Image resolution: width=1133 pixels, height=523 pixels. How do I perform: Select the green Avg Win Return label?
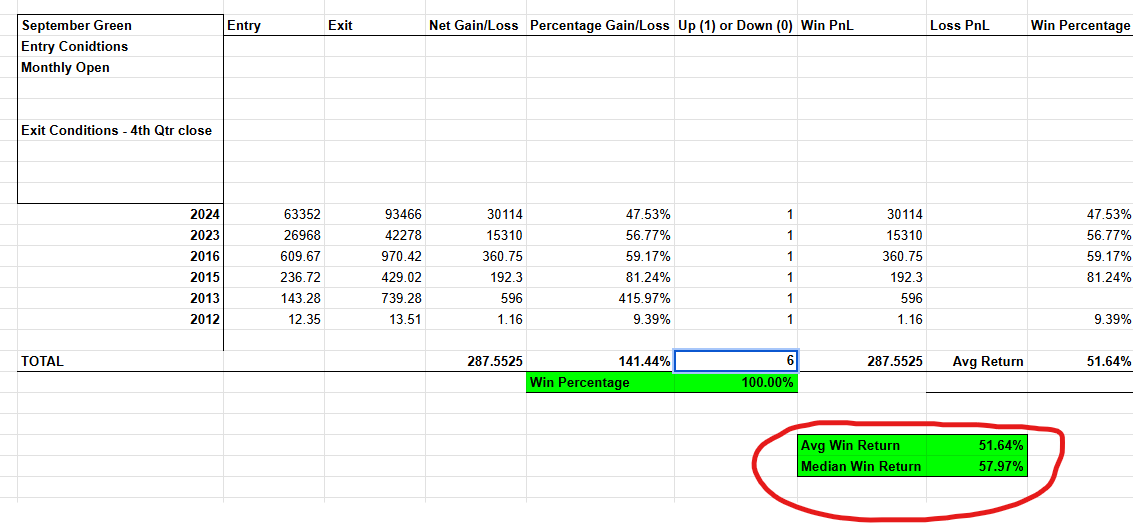tap(861, 445)
